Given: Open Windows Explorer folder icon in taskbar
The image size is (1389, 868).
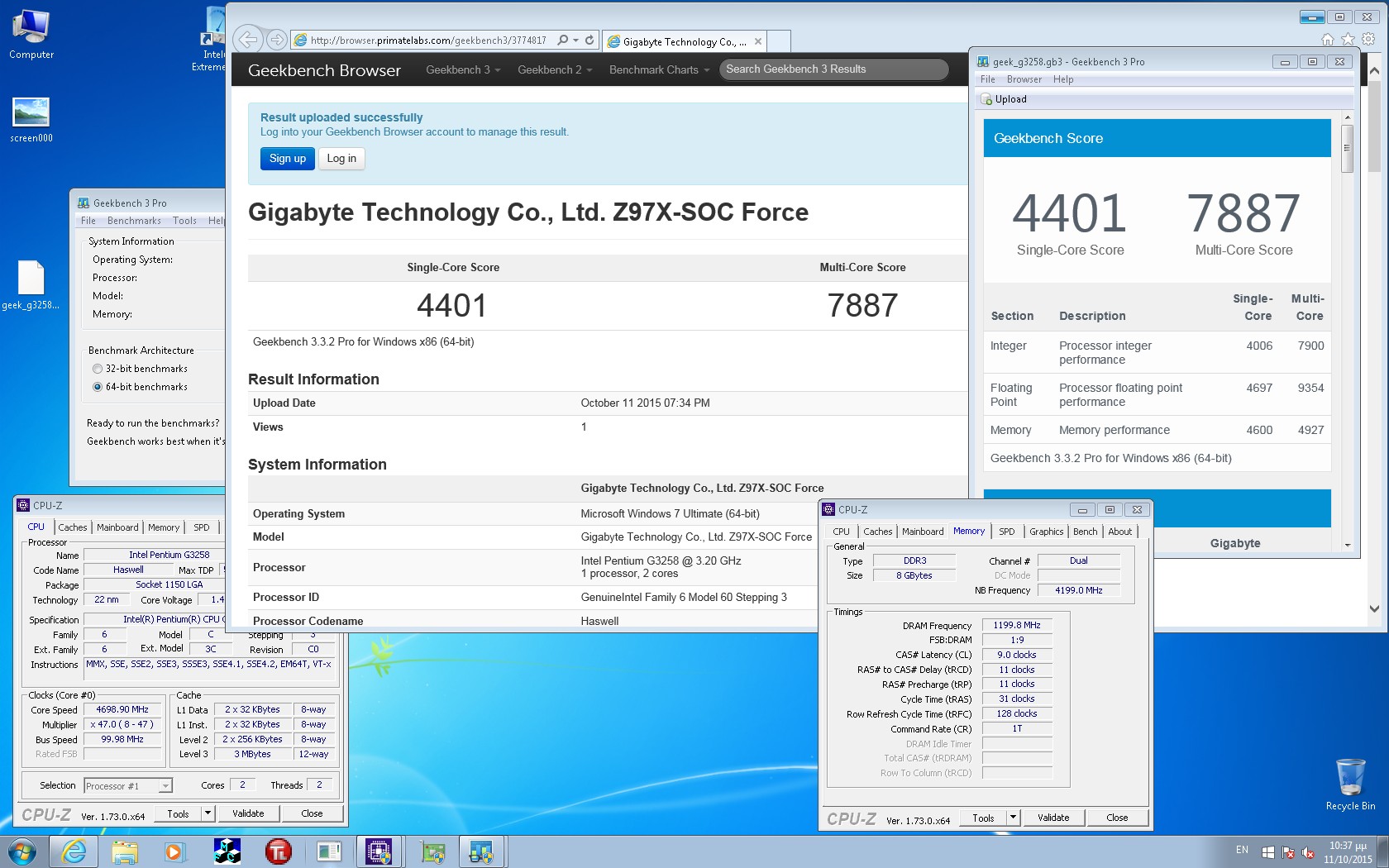Looking at the screenshot, I should click(x=125, y=851).
